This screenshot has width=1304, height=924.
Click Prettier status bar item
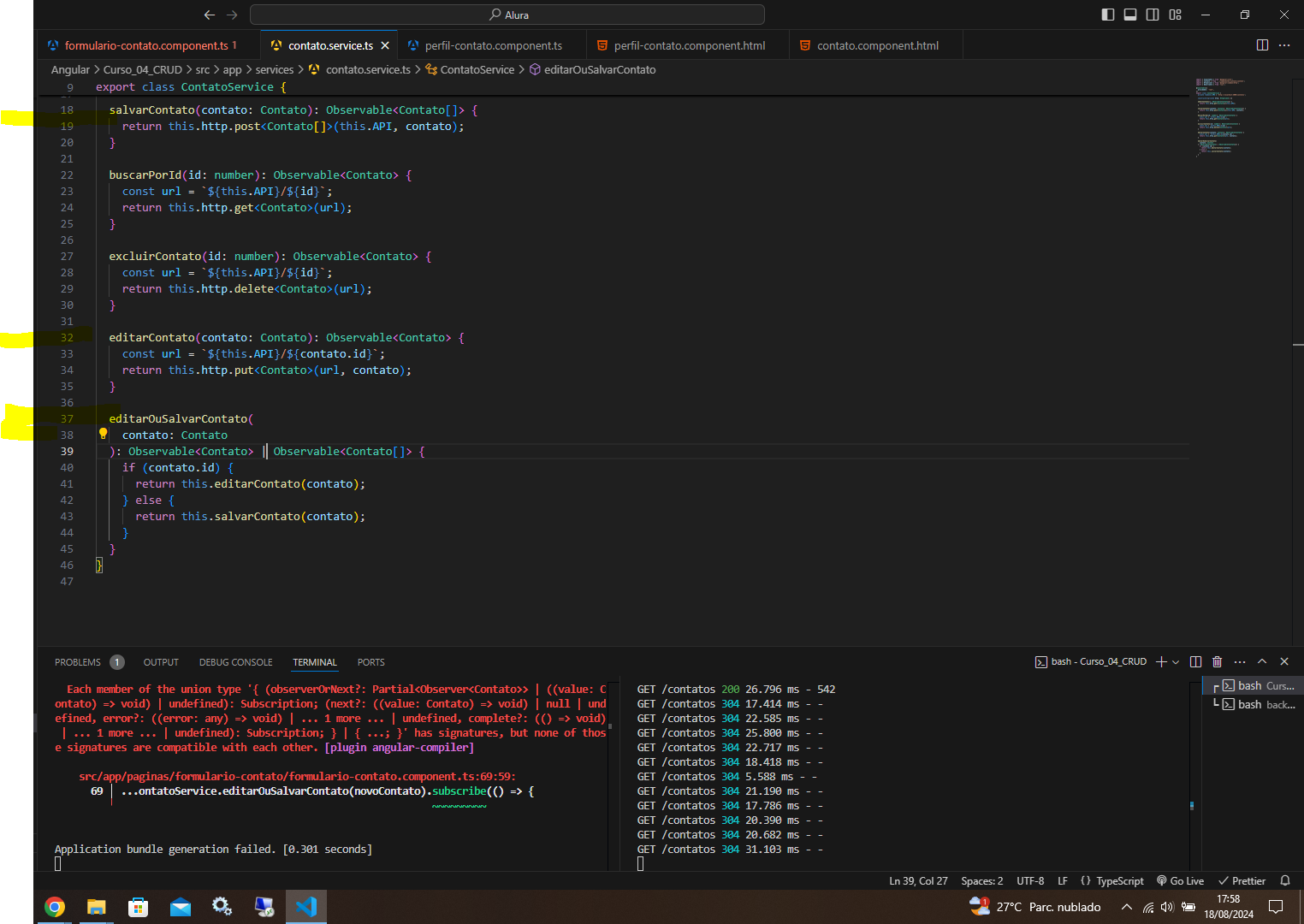(1242, 881)
